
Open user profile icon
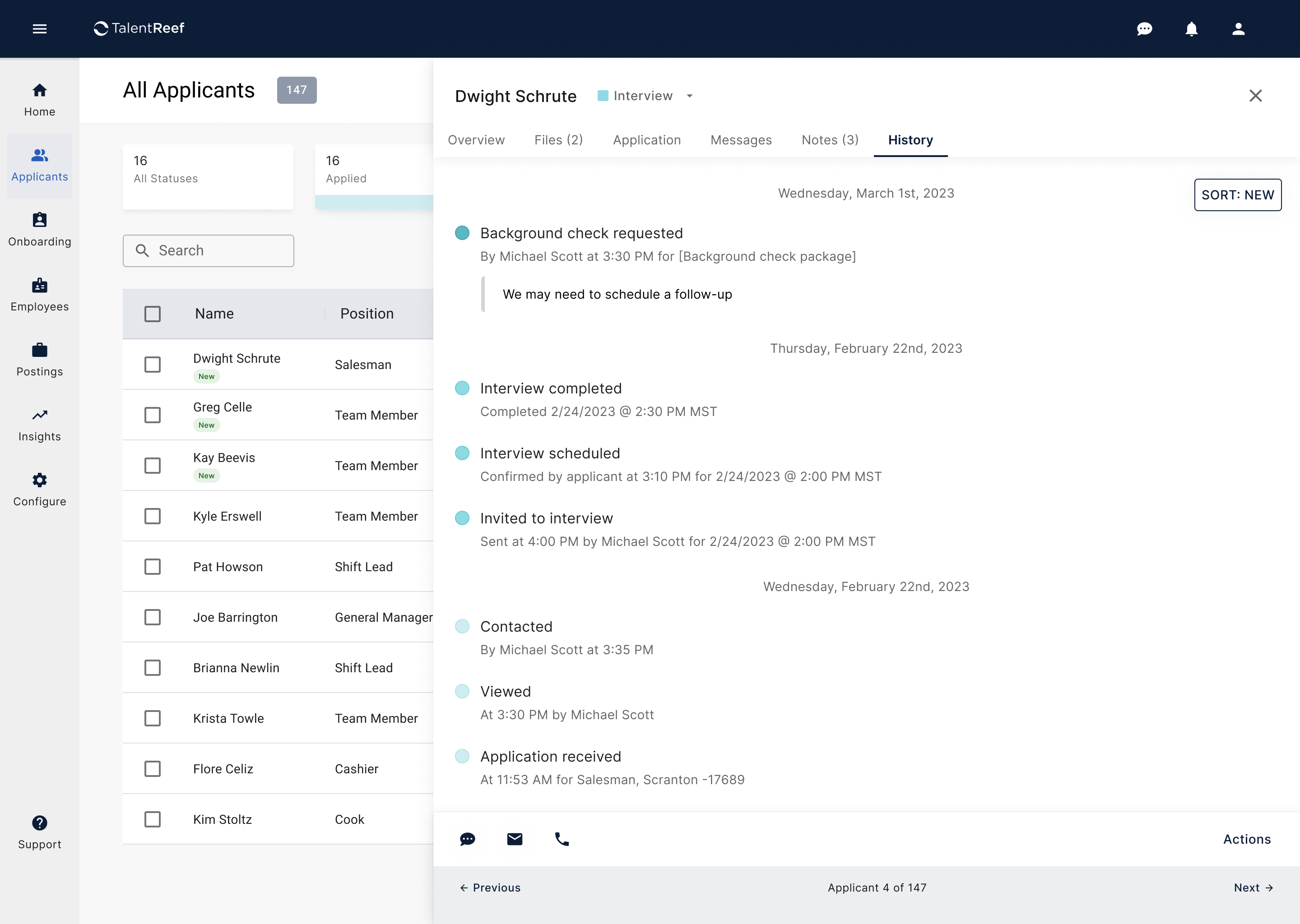[1239, 28]
